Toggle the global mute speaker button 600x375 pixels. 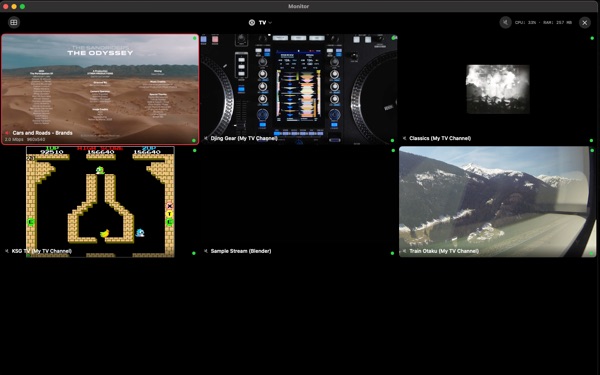505,22
